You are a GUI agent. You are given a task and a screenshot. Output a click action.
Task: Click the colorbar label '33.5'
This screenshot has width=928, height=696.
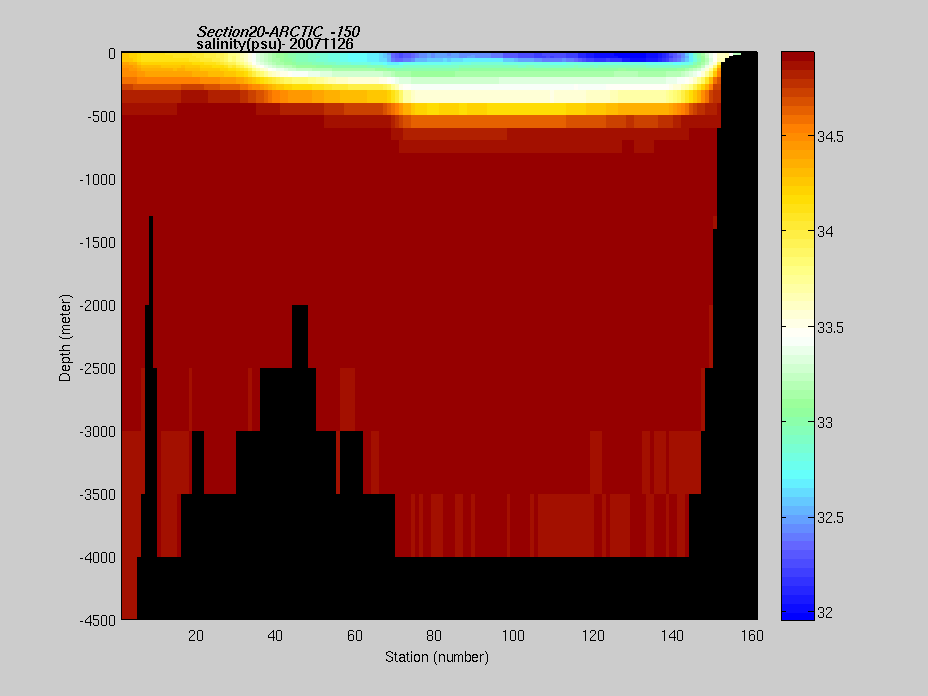pyautogui.click(x=830, y=328)
